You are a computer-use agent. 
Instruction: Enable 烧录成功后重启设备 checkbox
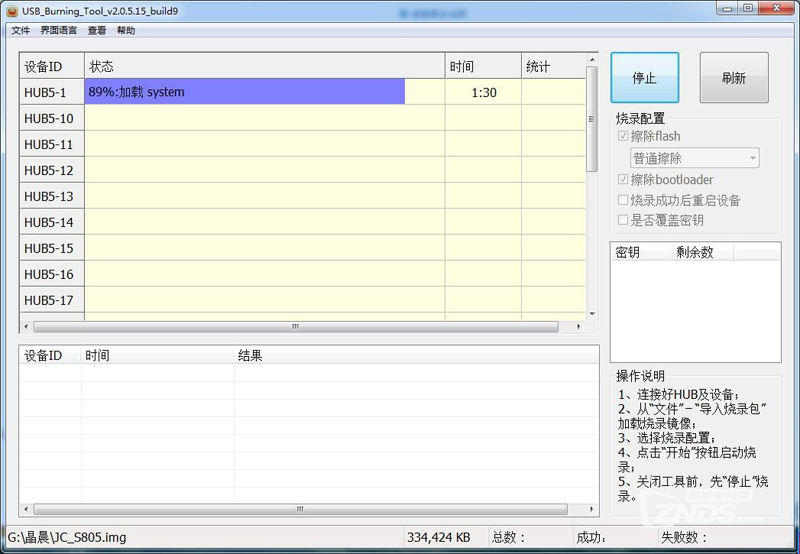[x=622, y=200]
